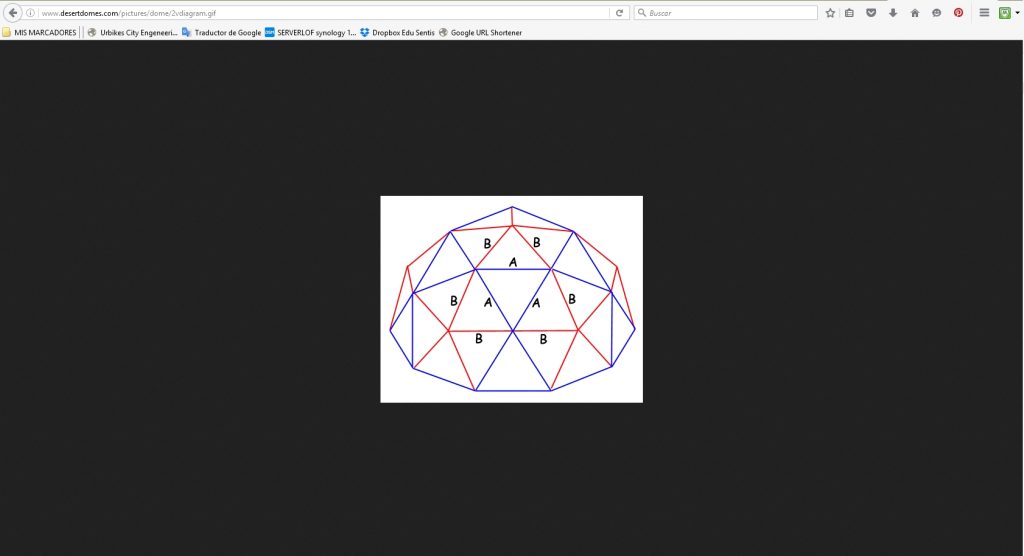Click the browser back arrow button
This screenshot has height=556, width=1024.
coord(14,13)
